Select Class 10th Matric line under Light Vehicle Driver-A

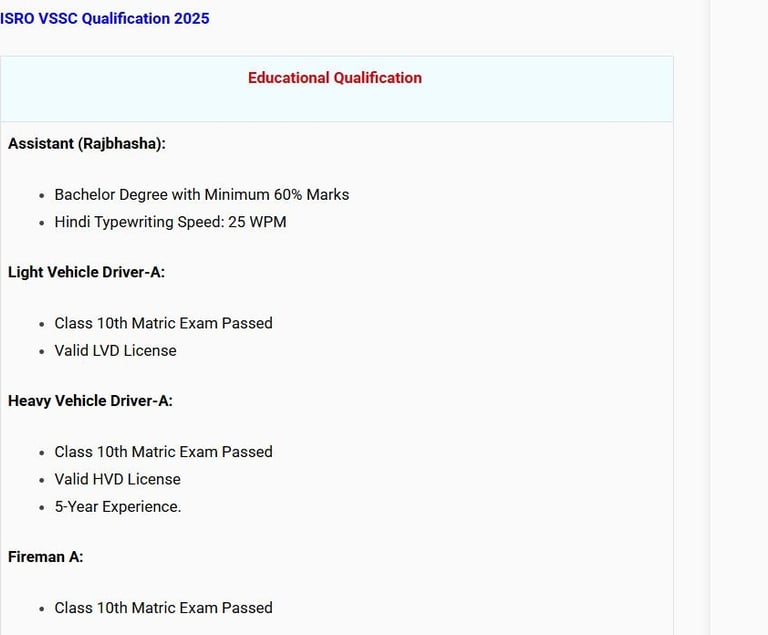[x=164, y=323]
